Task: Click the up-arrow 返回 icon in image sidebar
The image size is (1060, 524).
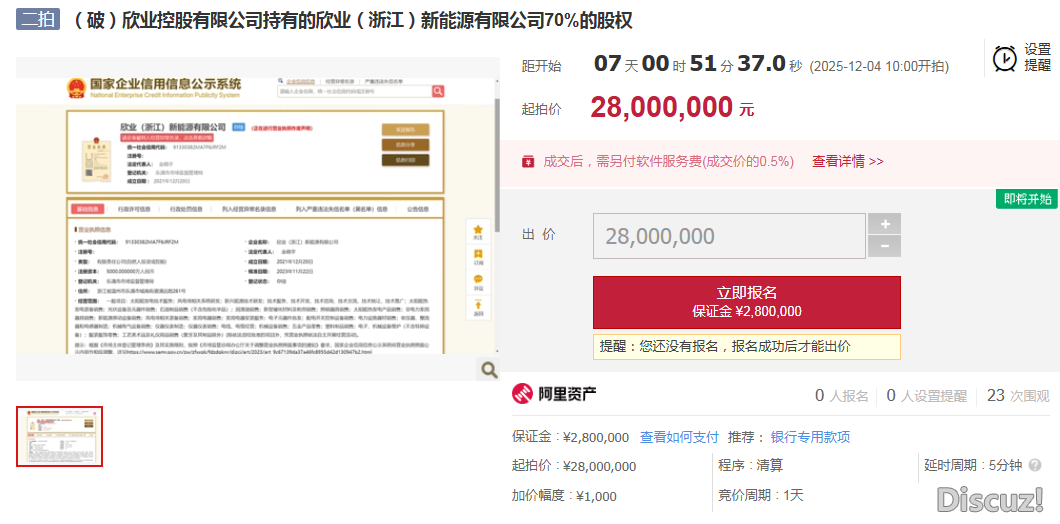Action: point(478,306)
